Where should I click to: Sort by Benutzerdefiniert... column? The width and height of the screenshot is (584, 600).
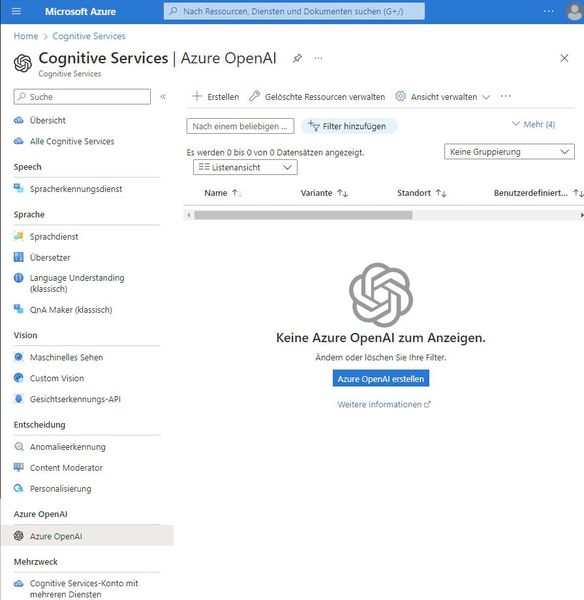pyautogui.click(x=538, y=193)
